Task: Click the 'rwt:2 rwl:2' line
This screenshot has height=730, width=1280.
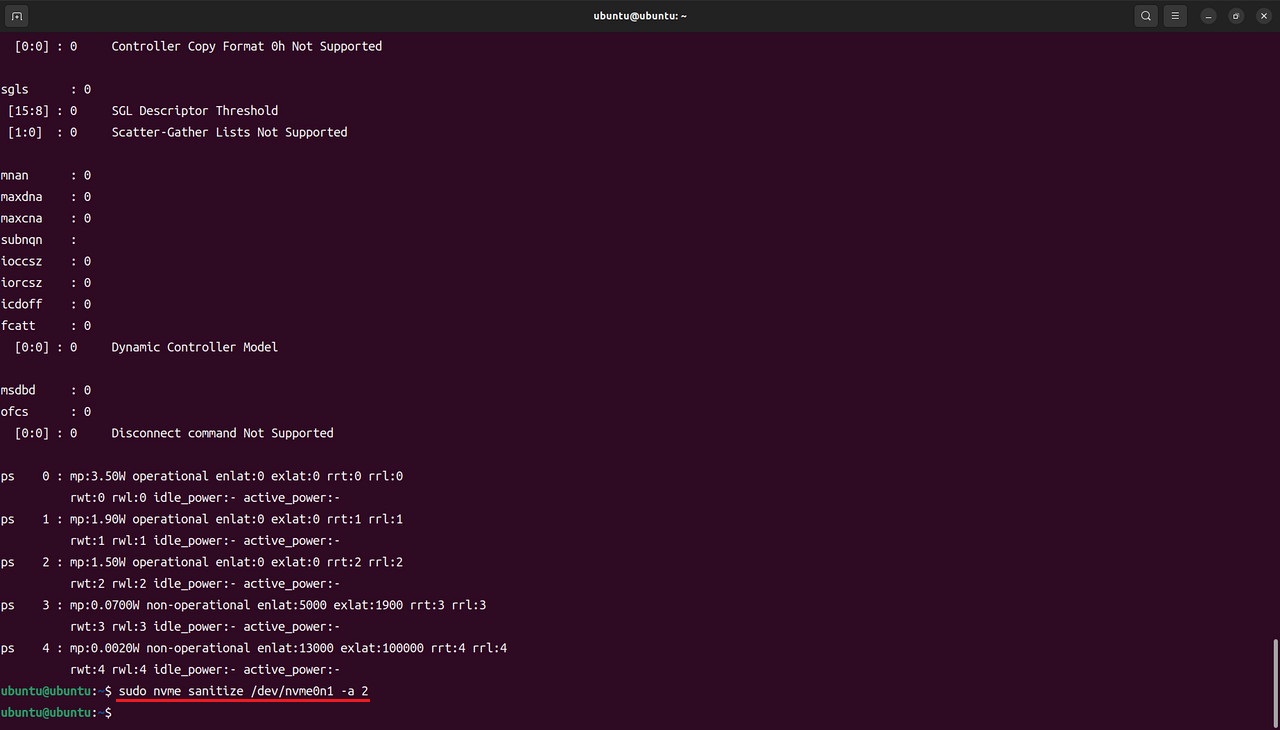Action: [x=205, y=584]
